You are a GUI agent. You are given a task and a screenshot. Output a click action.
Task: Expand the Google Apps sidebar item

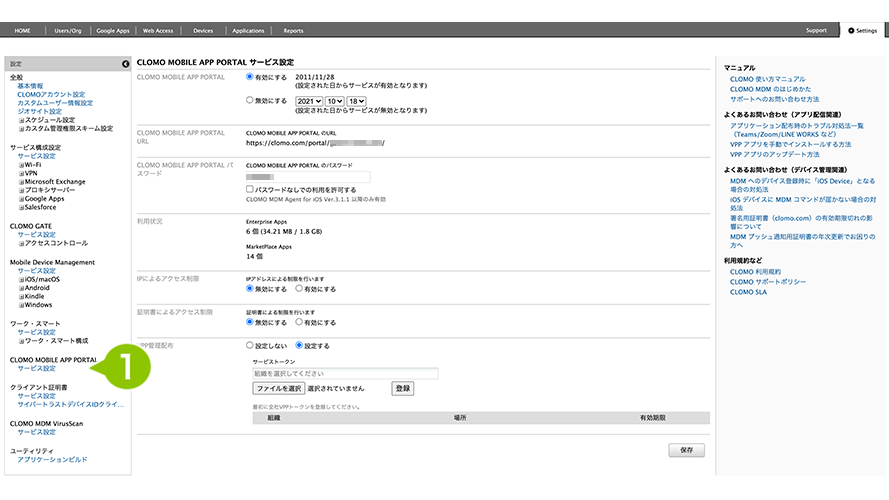(22, 199)
